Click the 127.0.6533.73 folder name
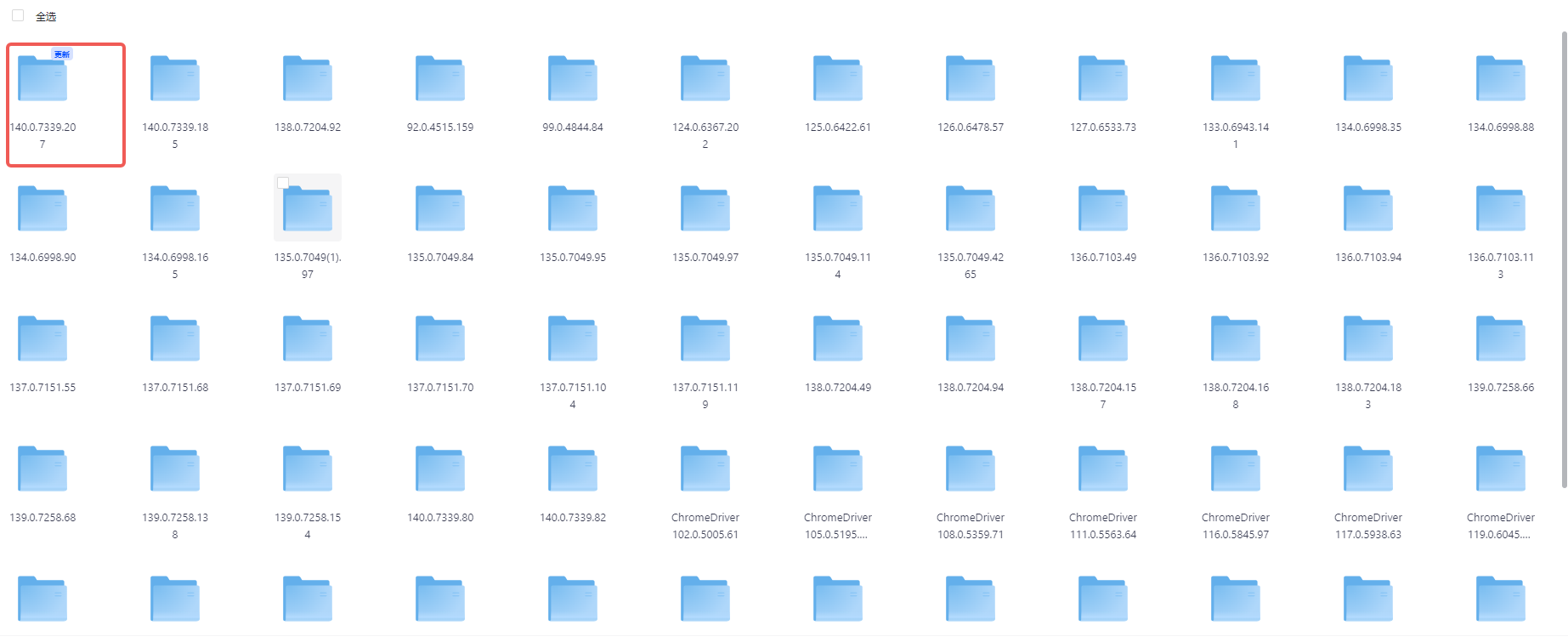 (1103, 128)
